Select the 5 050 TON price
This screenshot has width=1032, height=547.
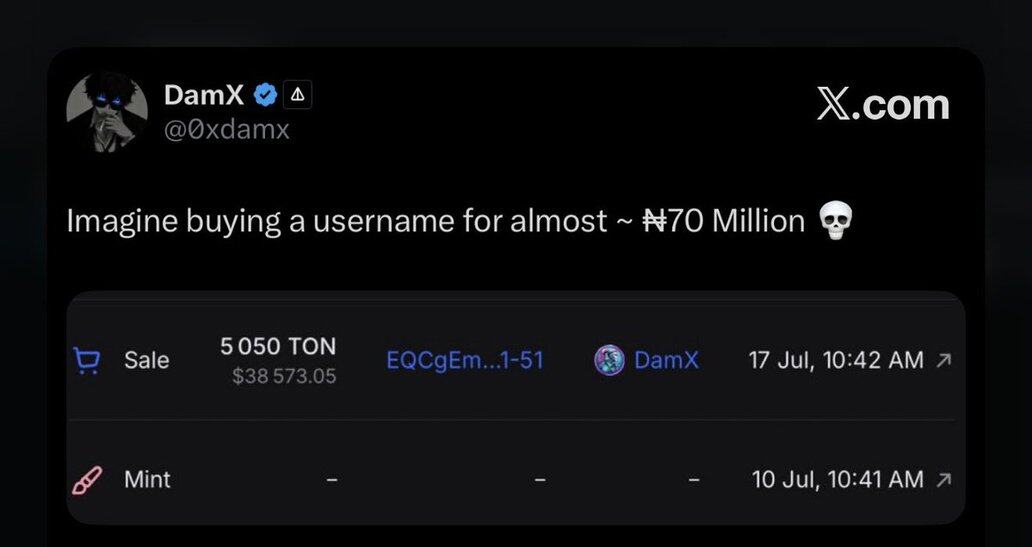point(278,347)
